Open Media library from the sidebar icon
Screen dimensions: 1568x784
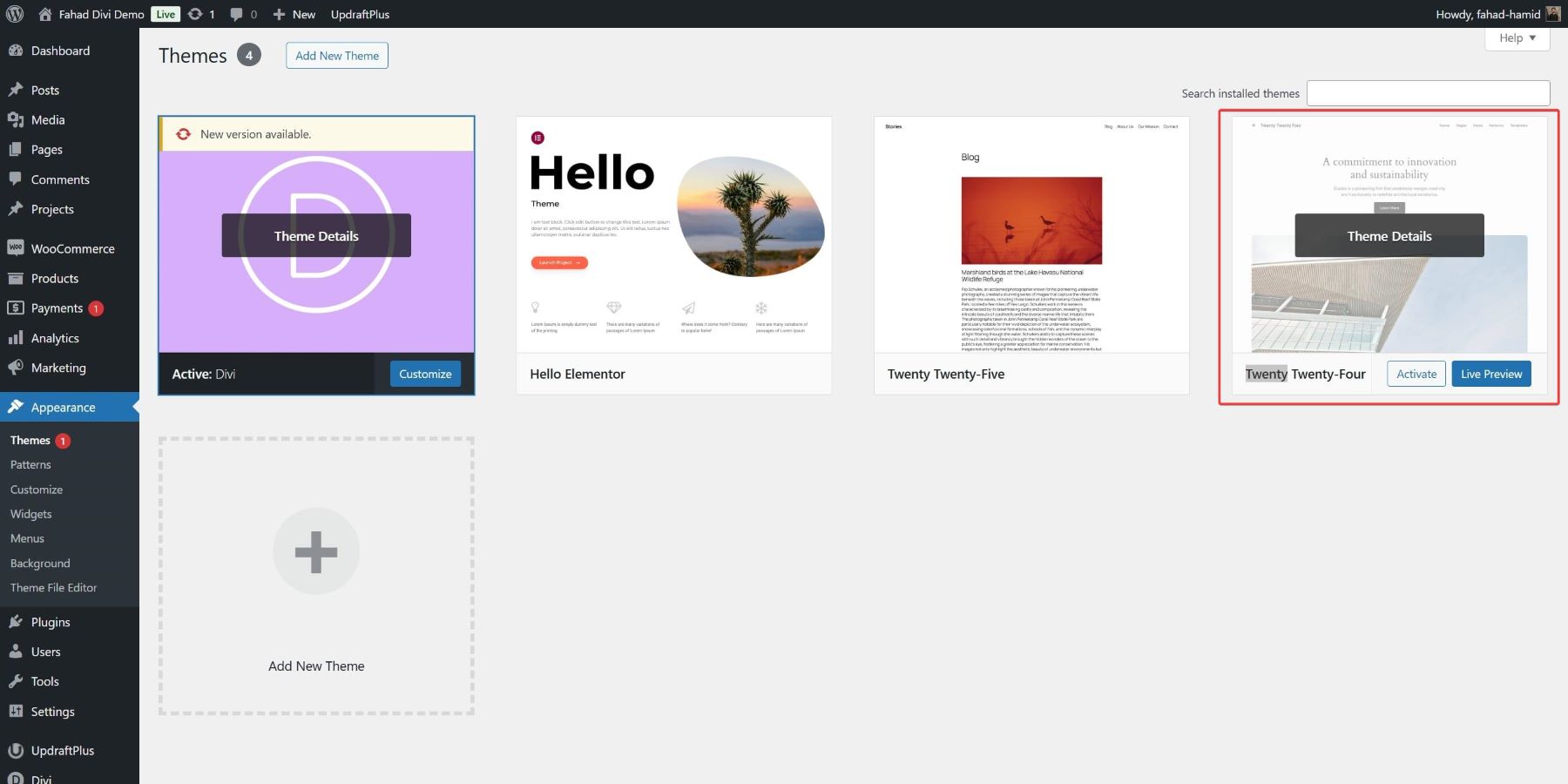[x=17, y=119]
